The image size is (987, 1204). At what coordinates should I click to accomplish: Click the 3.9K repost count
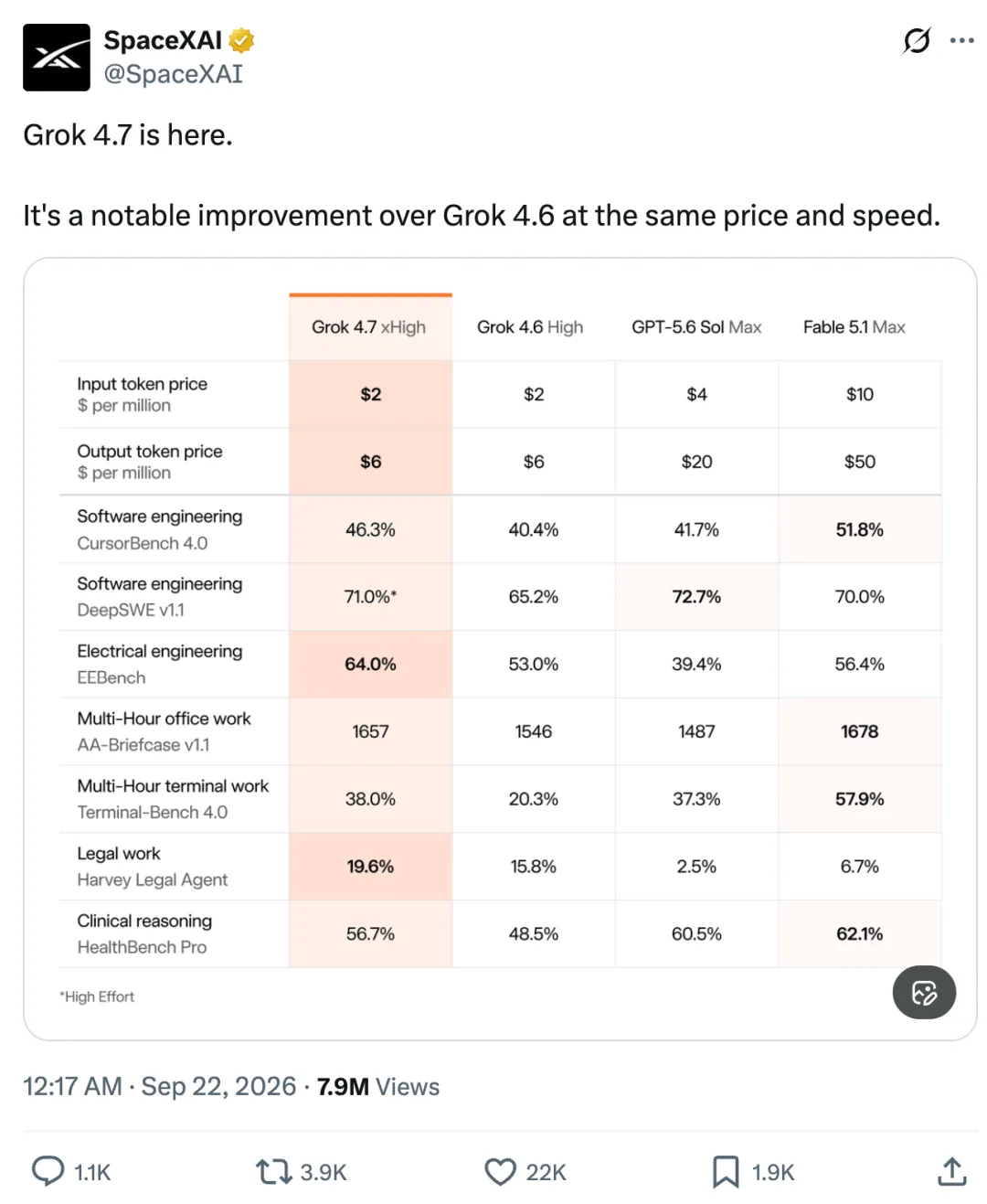point(324,1172)
